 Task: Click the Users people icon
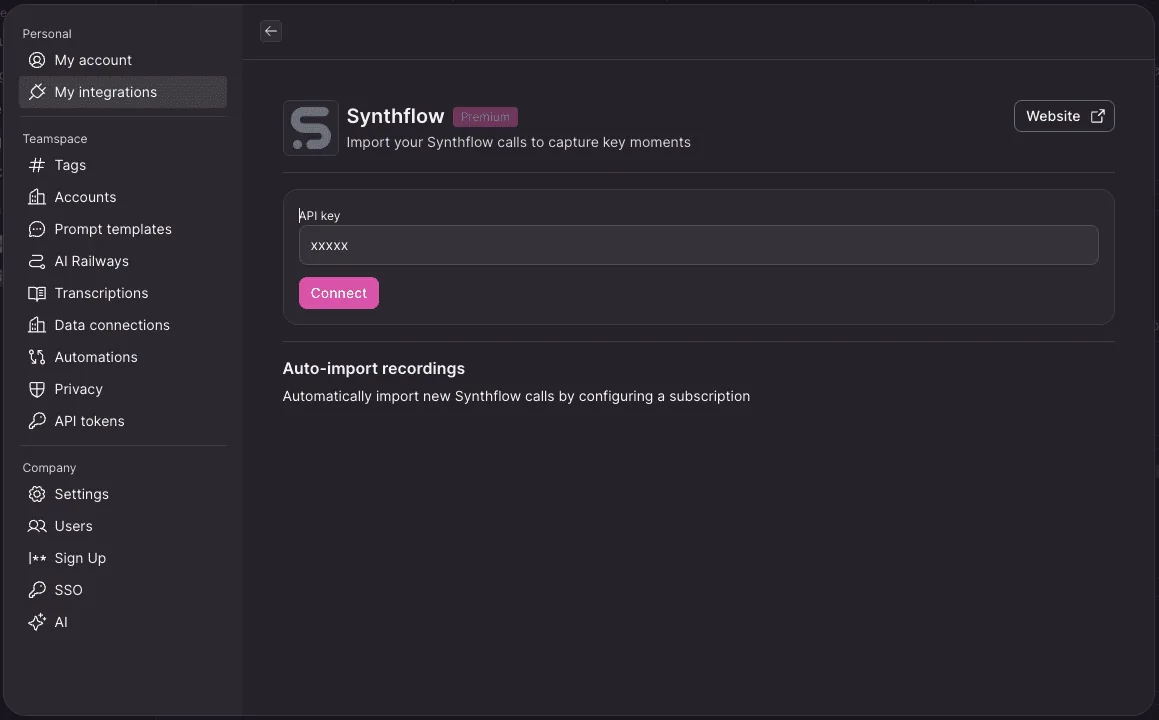point(37,526)
